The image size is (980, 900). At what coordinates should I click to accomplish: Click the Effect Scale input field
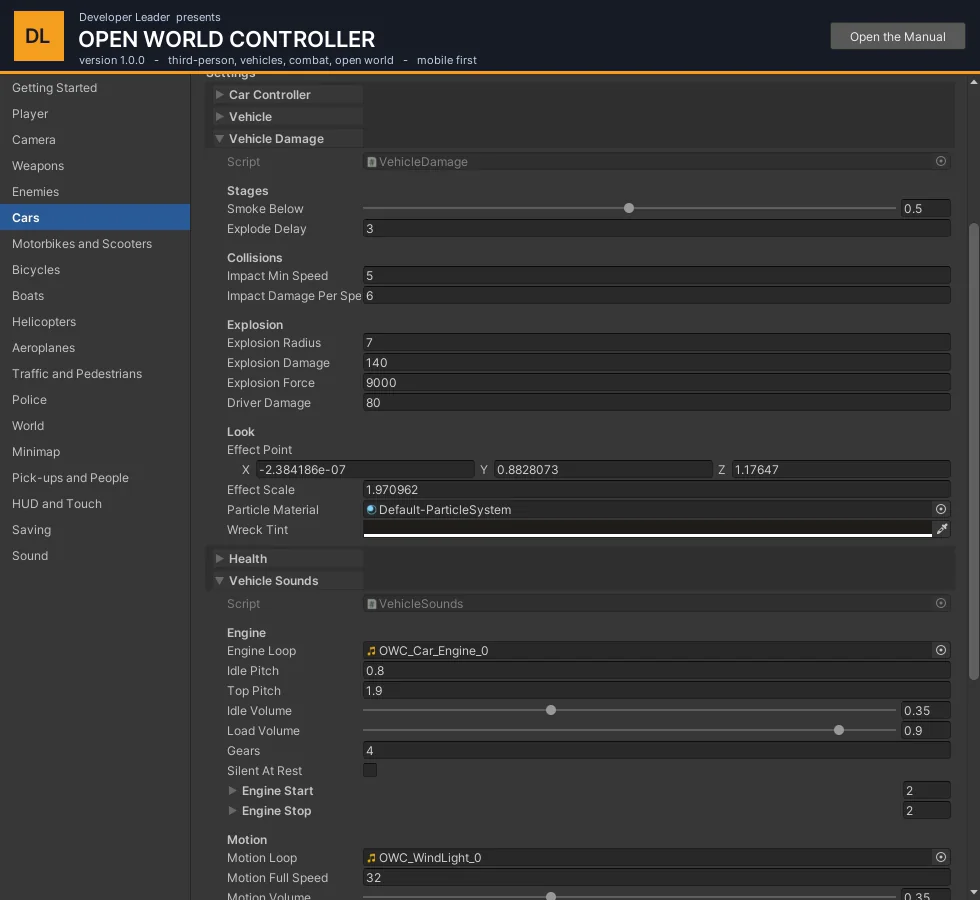click(x=657, y=489)
